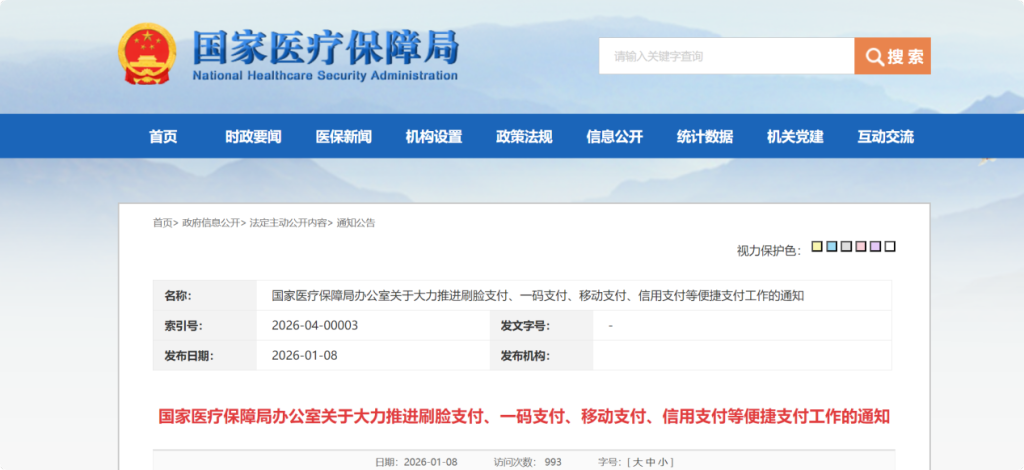Choose the yellow eye-protection color swatch

click(x=817, y=247)
